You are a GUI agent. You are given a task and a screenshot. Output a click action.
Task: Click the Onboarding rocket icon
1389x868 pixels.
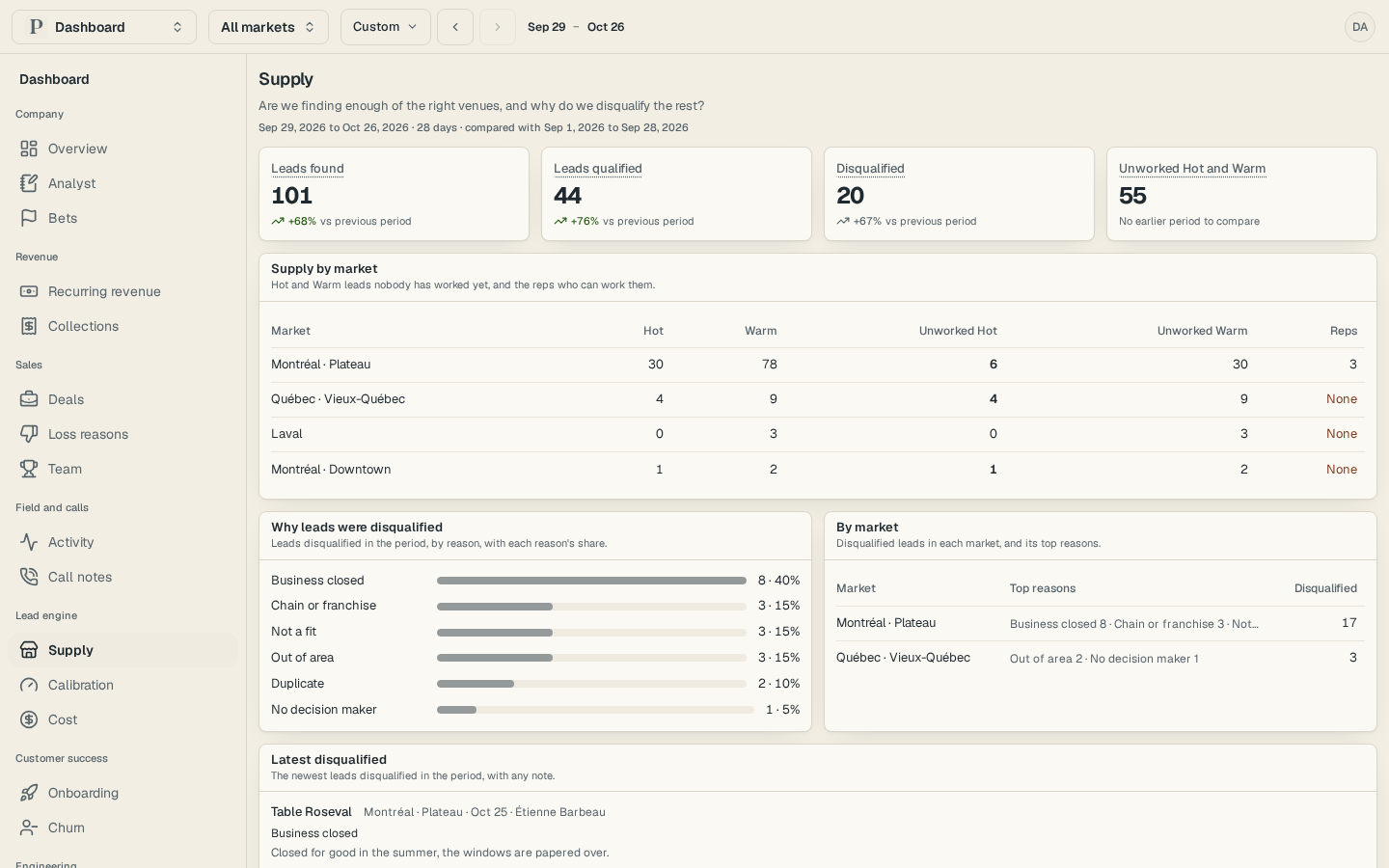[29, 793]
